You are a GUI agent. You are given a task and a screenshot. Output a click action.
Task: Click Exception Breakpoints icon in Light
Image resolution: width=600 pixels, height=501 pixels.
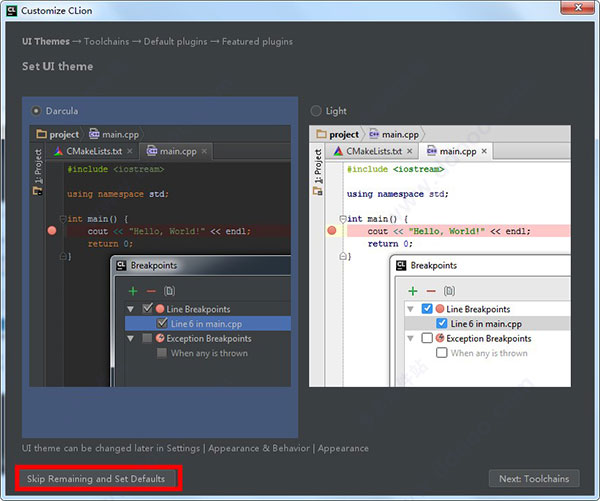click(x=440, y=338)
